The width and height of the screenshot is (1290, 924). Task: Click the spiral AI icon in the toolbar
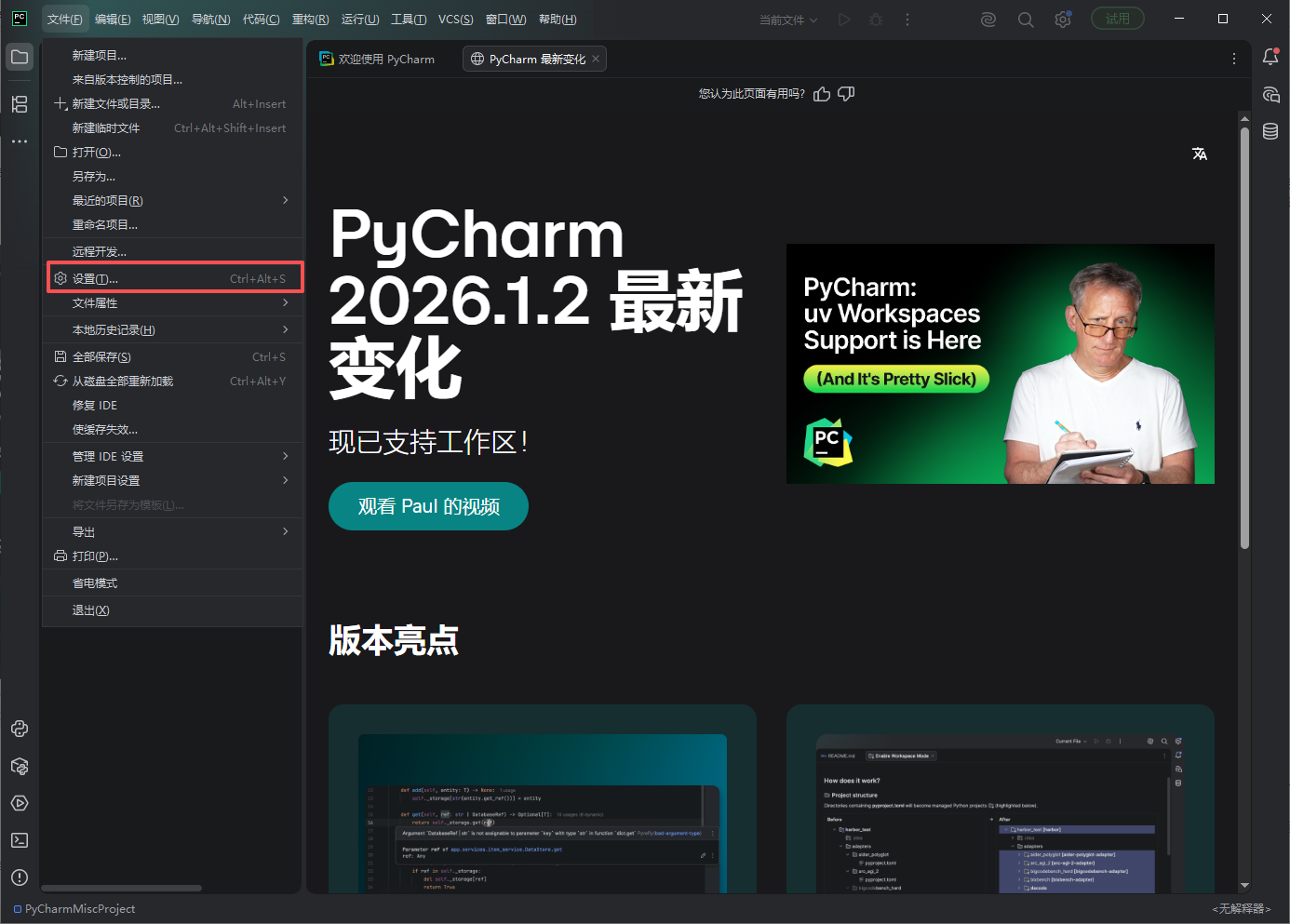(x=988, y=20)
